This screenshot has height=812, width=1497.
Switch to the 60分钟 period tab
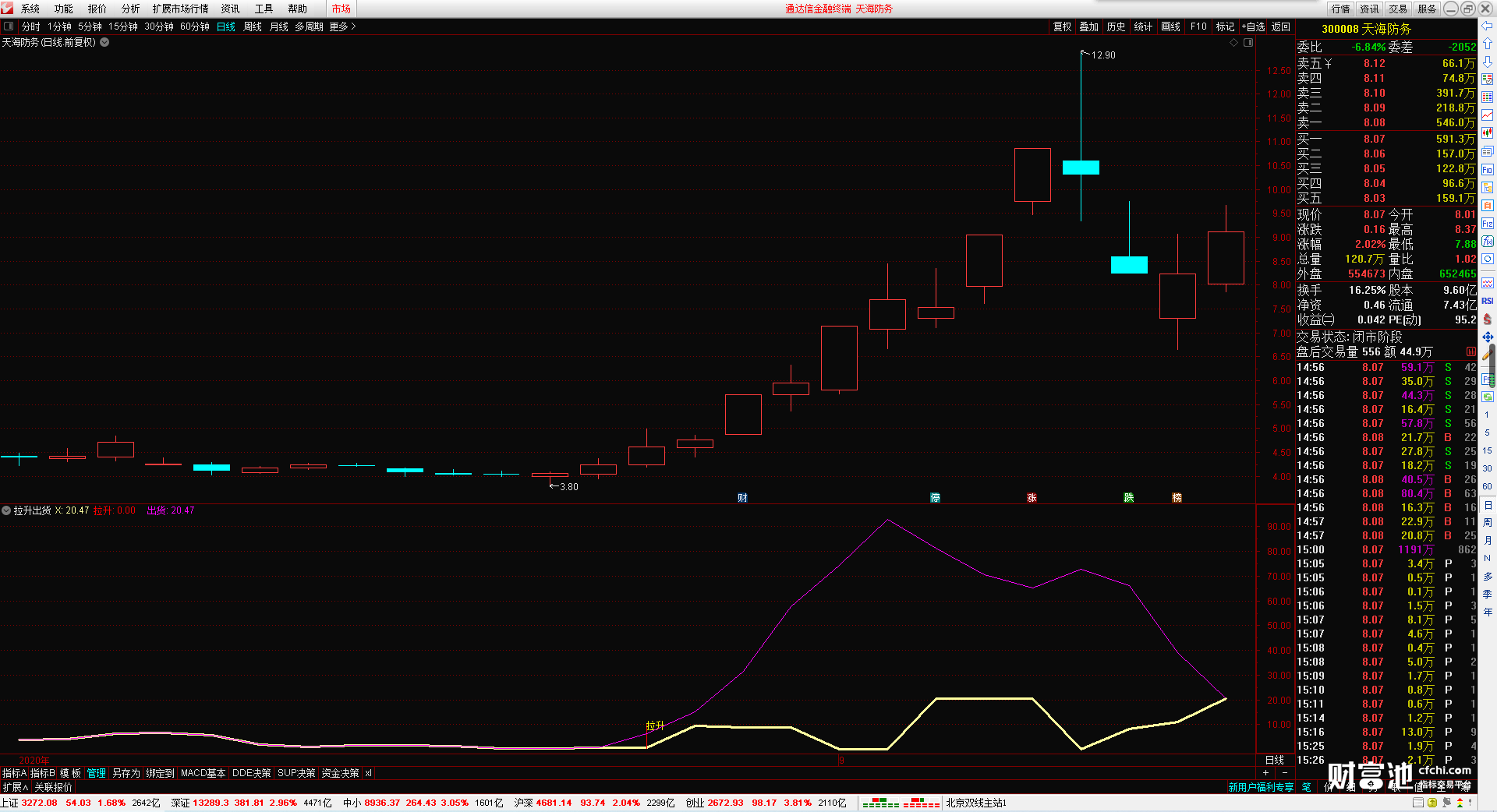click(x=195, y=26)
